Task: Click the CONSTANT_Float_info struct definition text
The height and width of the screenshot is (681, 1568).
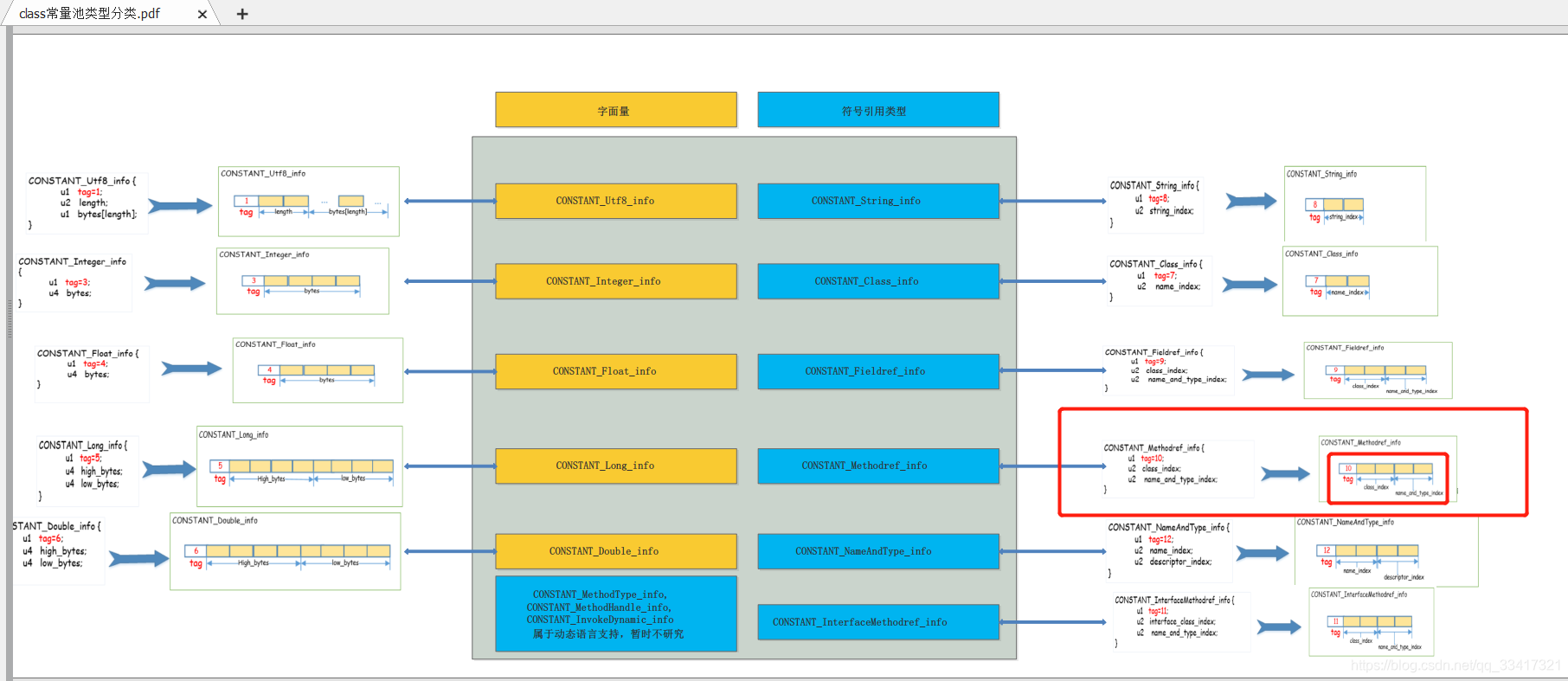Action: tap(87, 369)
